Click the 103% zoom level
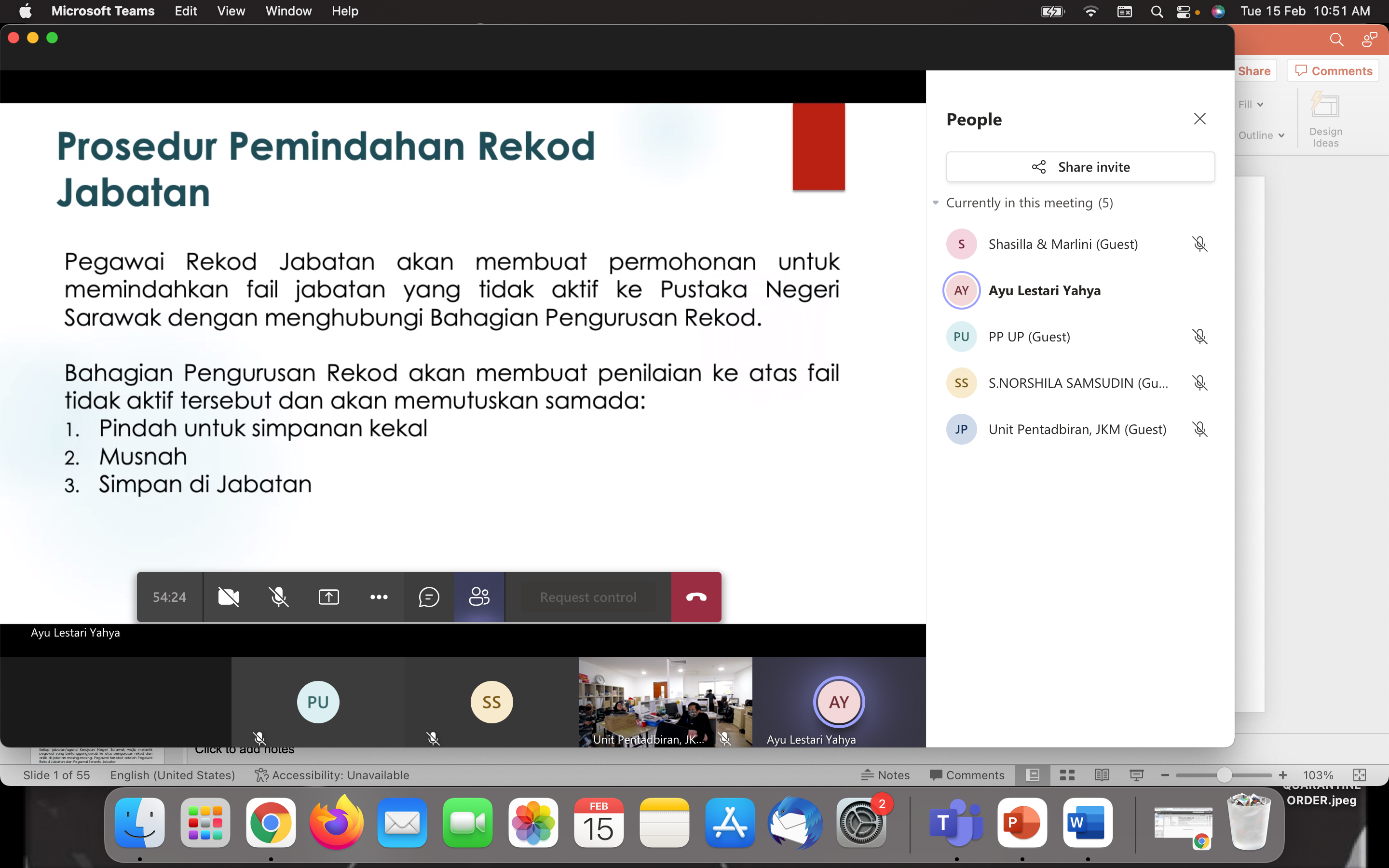 point(1318,775)
